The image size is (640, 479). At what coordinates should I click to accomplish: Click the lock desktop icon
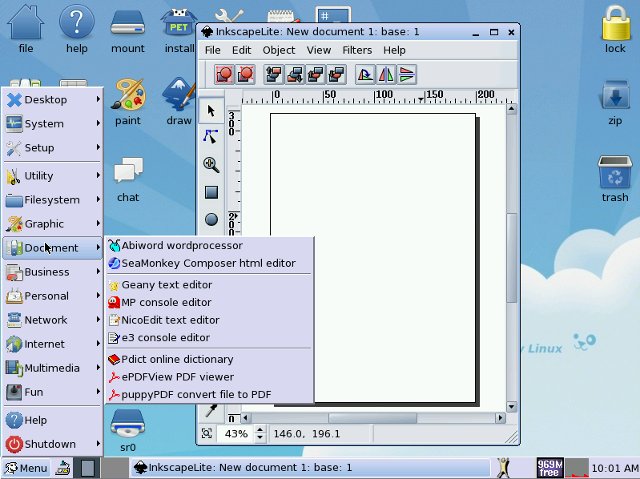[615, 29]
